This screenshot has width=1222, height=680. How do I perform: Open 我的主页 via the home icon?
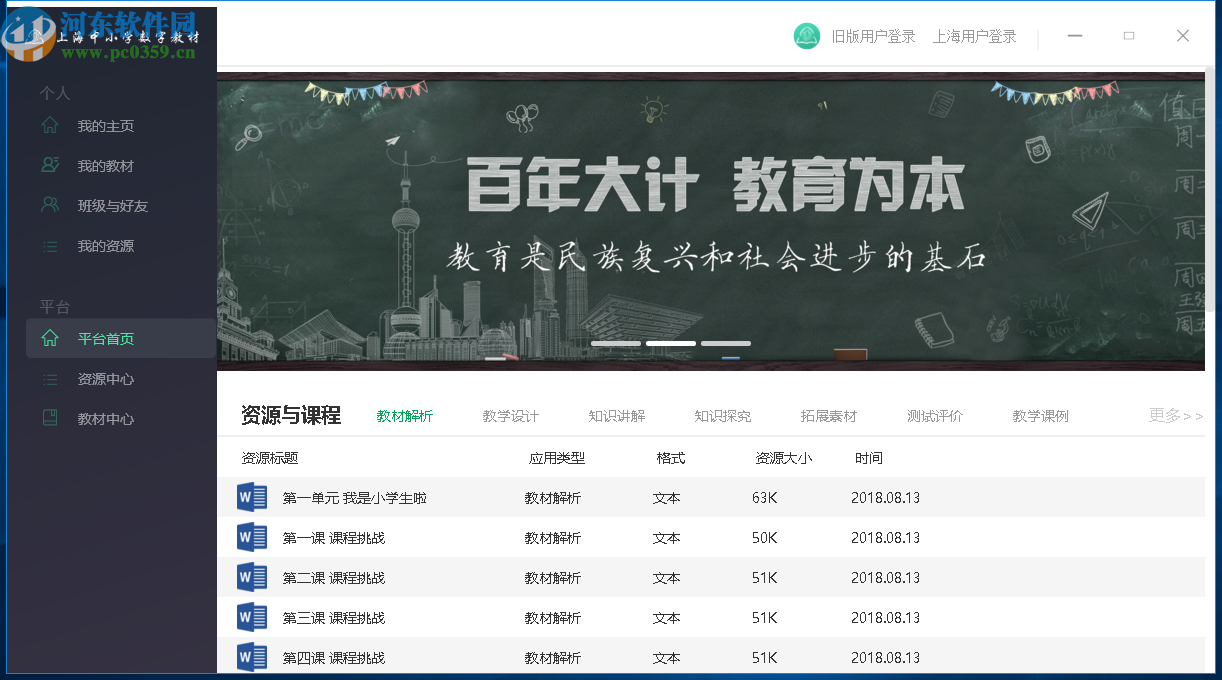[50, 125]
